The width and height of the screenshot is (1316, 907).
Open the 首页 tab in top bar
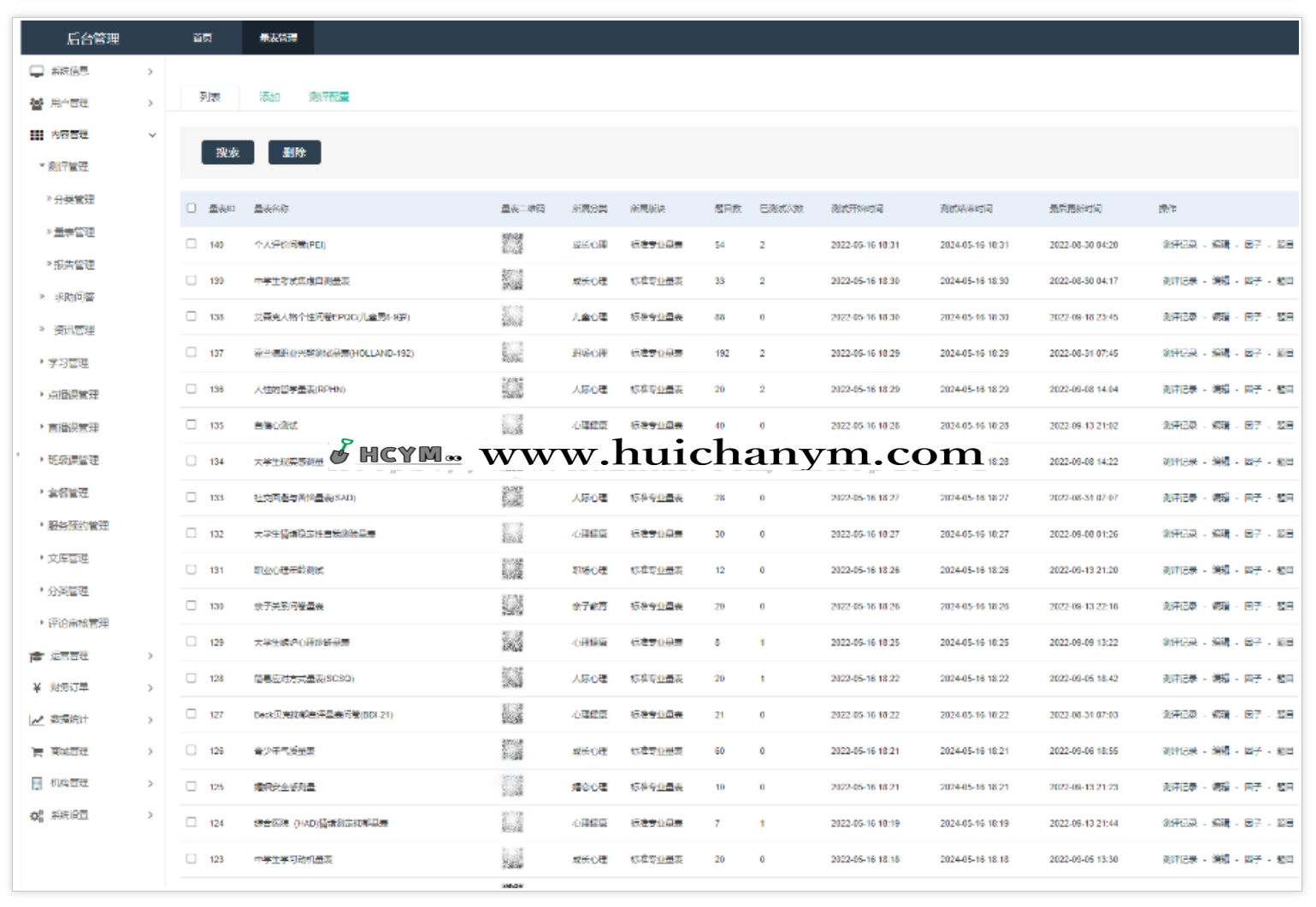203,38
